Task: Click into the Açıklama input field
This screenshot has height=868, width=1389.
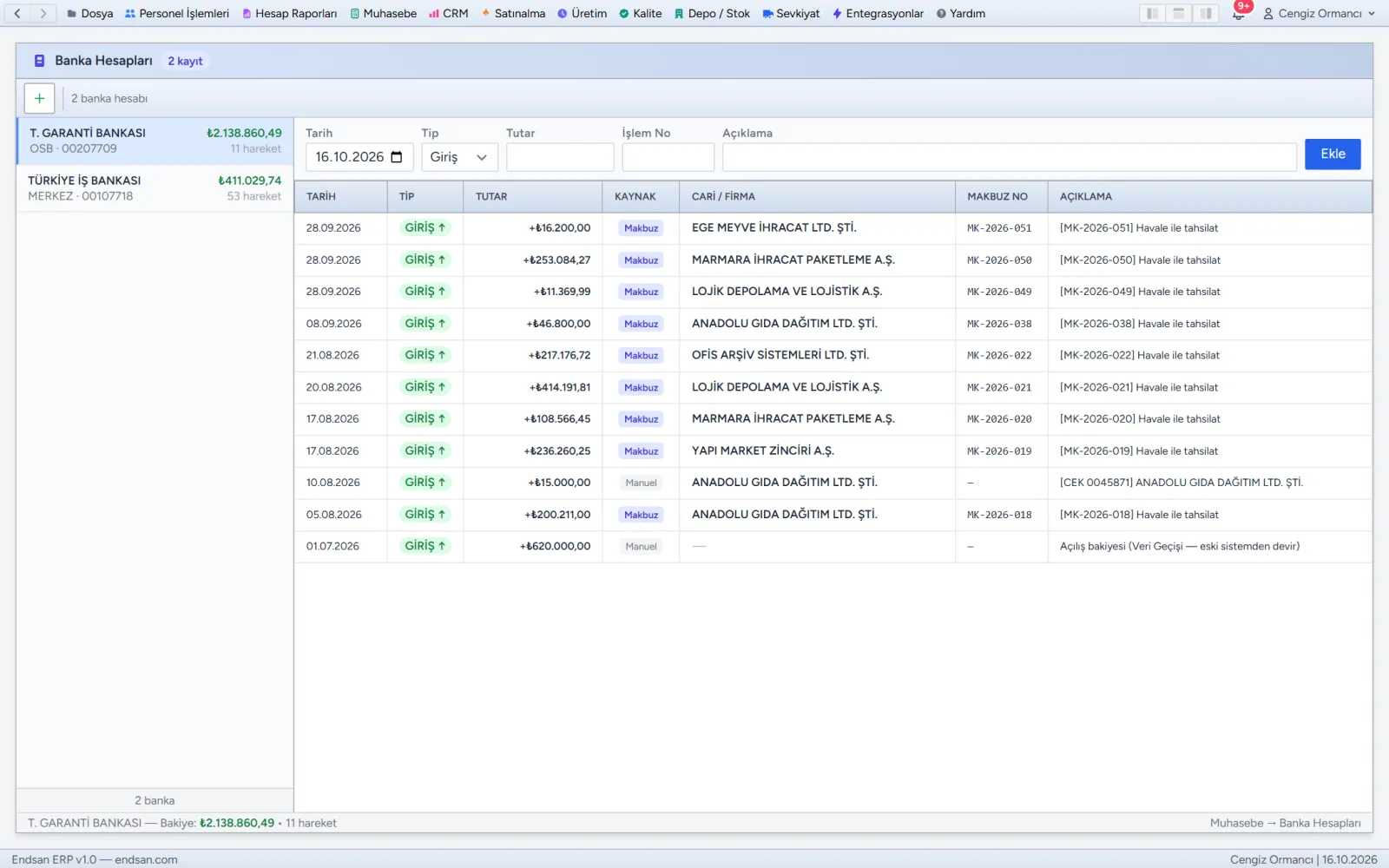Action: 1010,157
